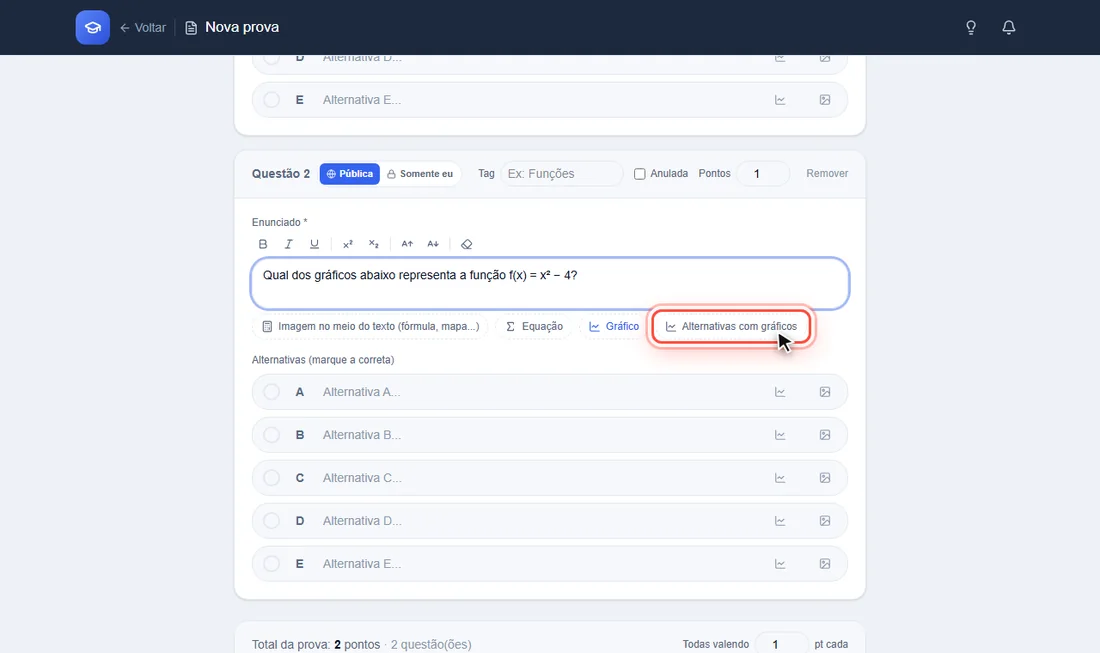Screen dimensions: 1100x653
Task: Add chart to Alternativa B
Action: coord(780,435)
